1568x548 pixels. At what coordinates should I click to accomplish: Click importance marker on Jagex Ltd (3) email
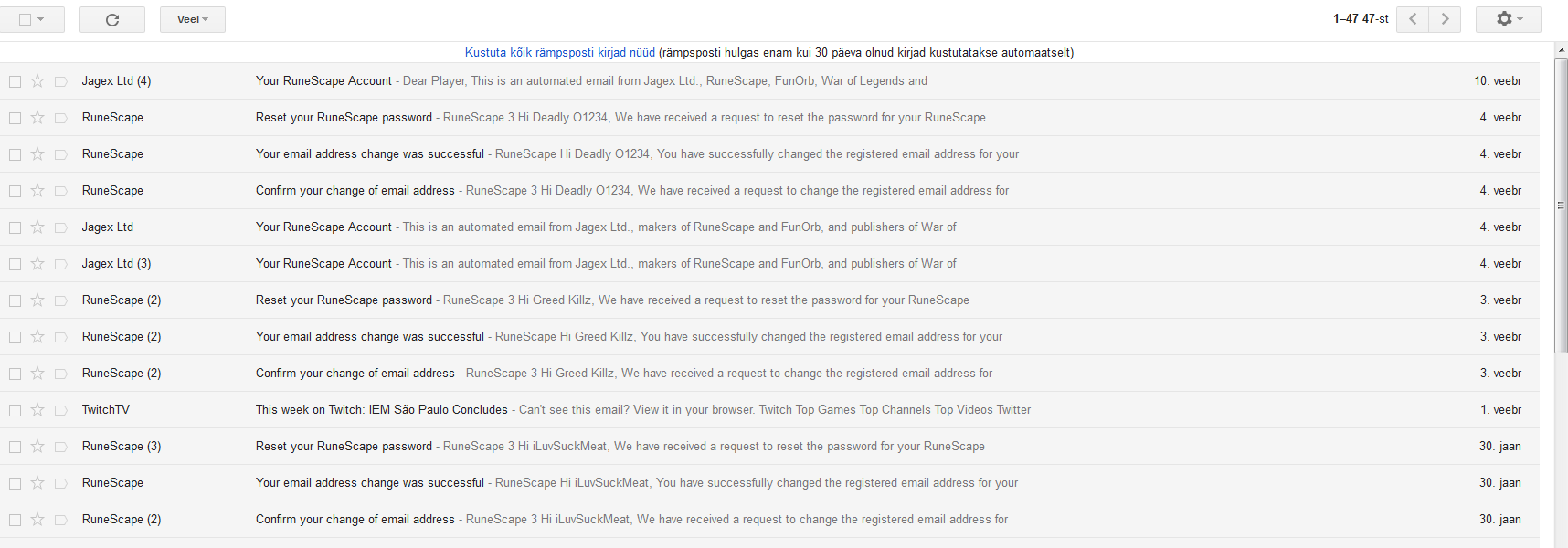pos(60,264)
